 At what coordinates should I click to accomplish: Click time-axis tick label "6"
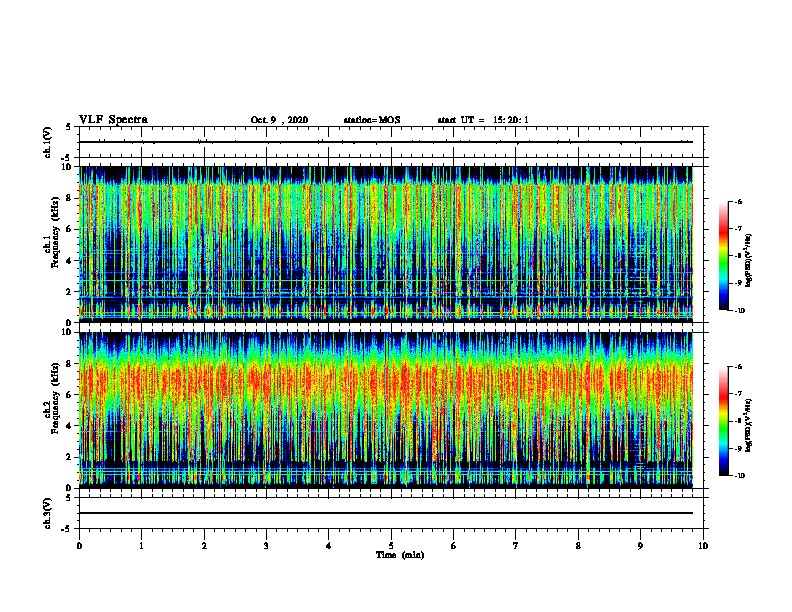(x=454, y=546)
